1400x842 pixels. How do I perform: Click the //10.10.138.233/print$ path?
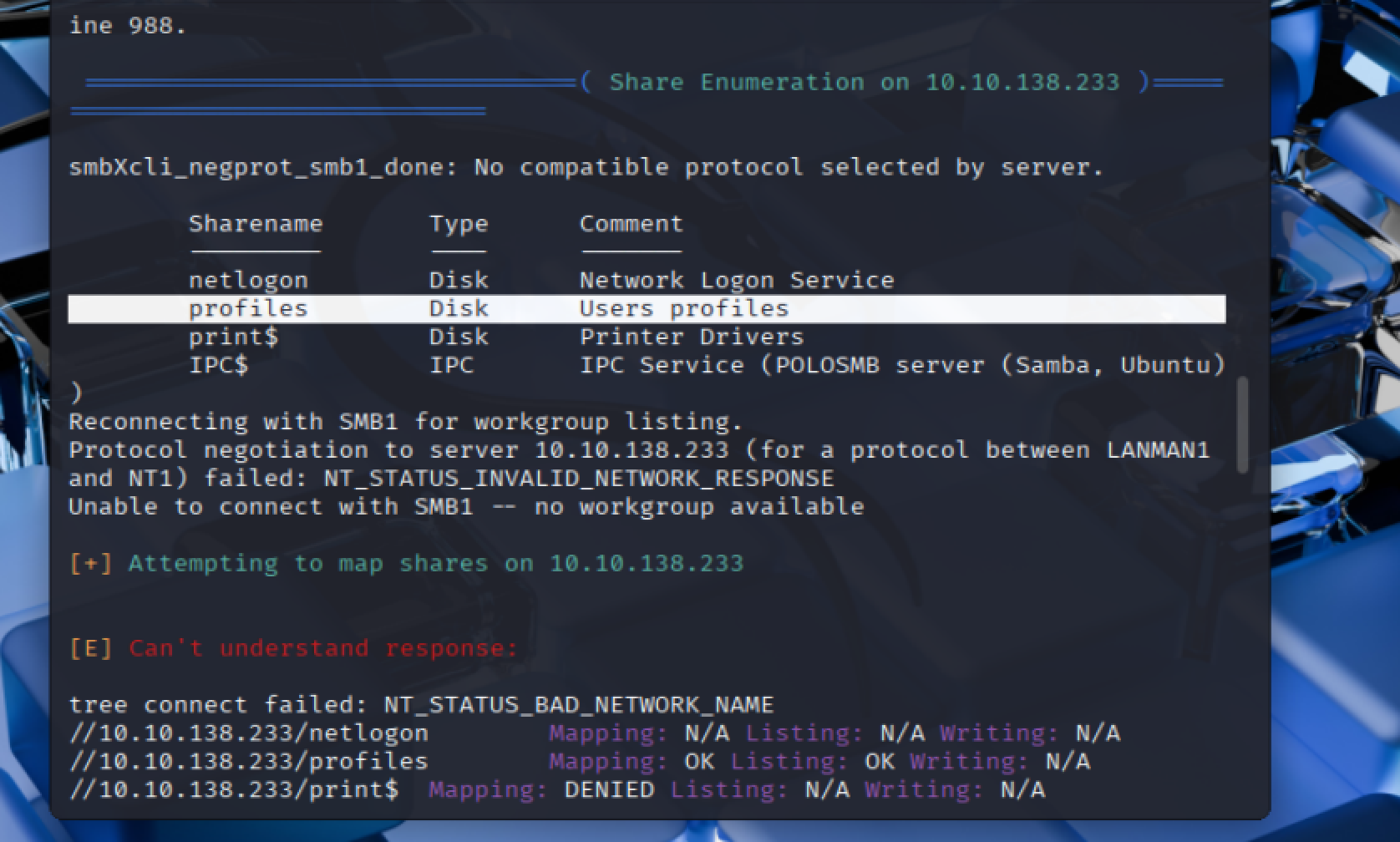(234, 789)
